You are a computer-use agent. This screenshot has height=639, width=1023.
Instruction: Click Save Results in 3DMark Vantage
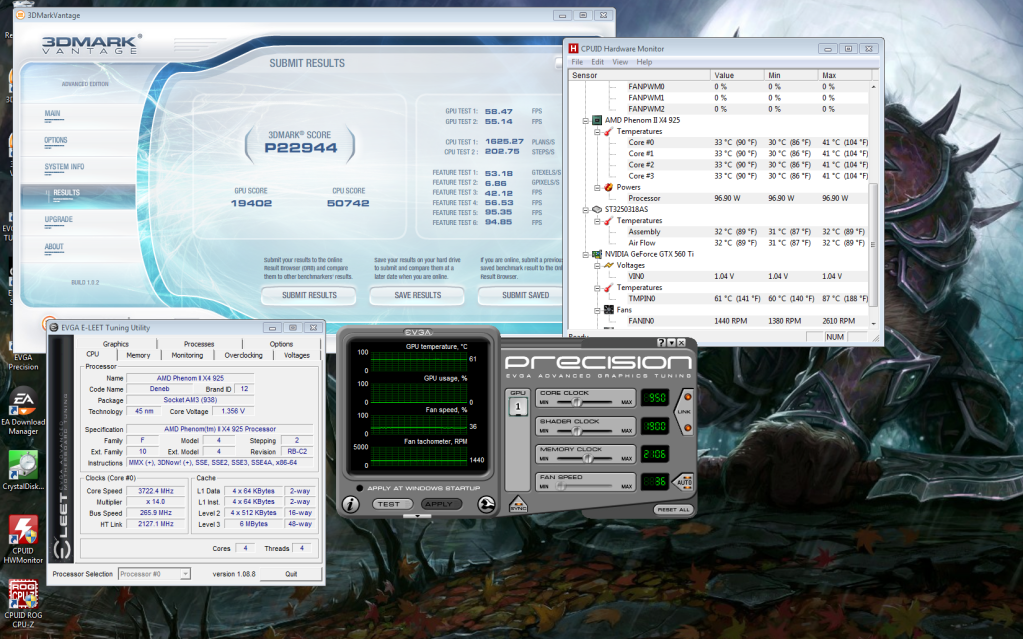tap(418, 295)
